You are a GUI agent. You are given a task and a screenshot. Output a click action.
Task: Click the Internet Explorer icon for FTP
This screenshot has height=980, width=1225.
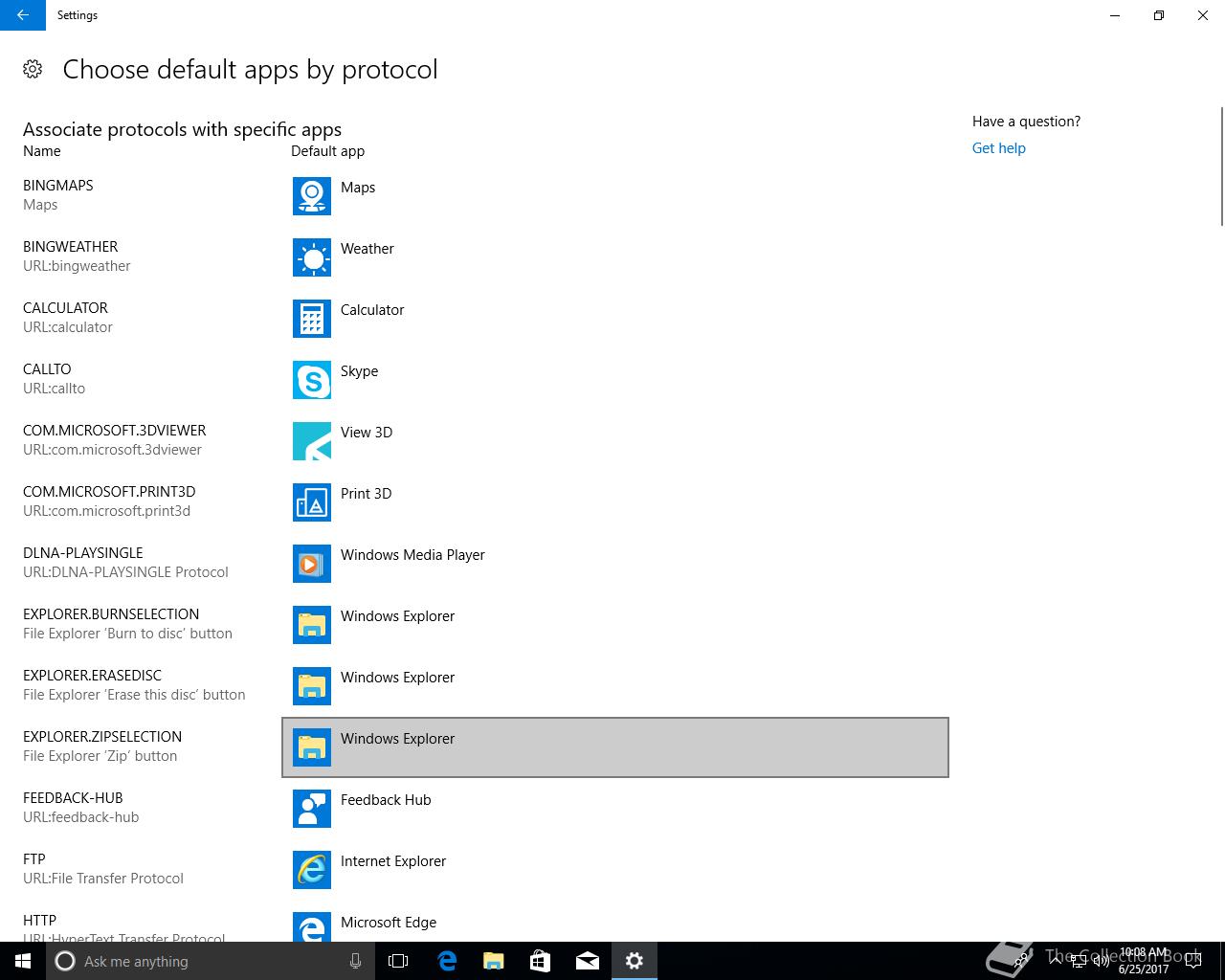[312, 870]
